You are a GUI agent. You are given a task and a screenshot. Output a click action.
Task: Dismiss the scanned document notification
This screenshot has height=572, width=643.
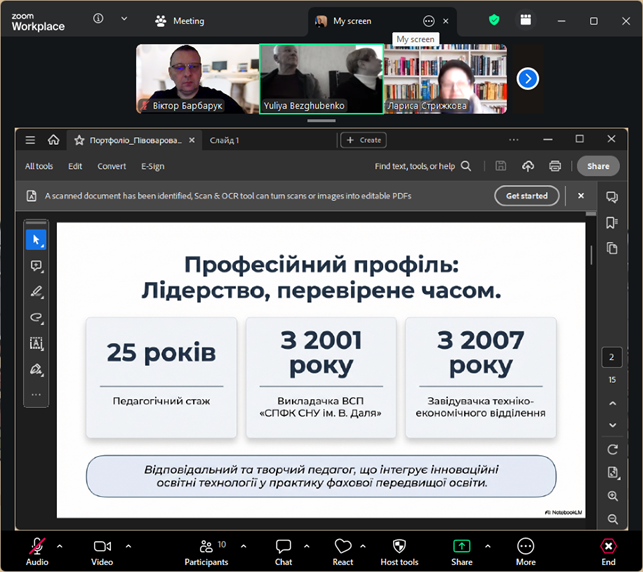581,196
